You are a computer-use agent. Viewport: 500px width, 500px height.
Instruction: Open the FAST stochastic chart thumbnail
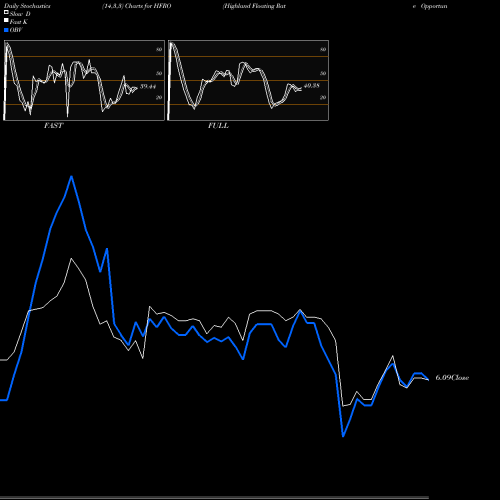coord(84,80)
